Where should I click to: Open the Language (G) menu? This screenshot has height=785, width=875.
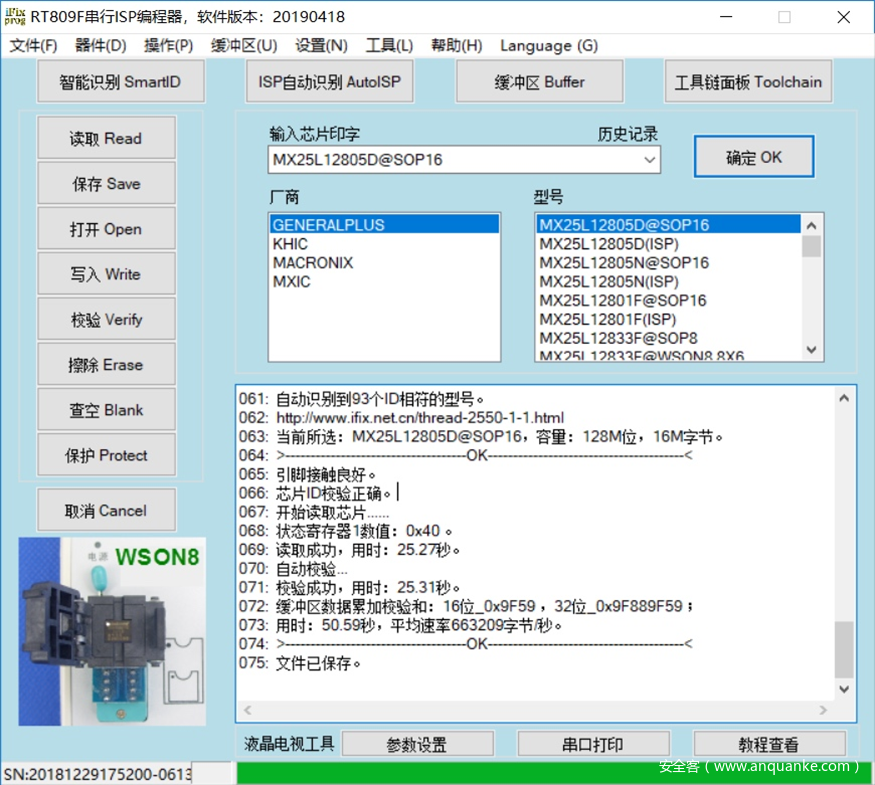pyautogui.click(x=548, y=45)
